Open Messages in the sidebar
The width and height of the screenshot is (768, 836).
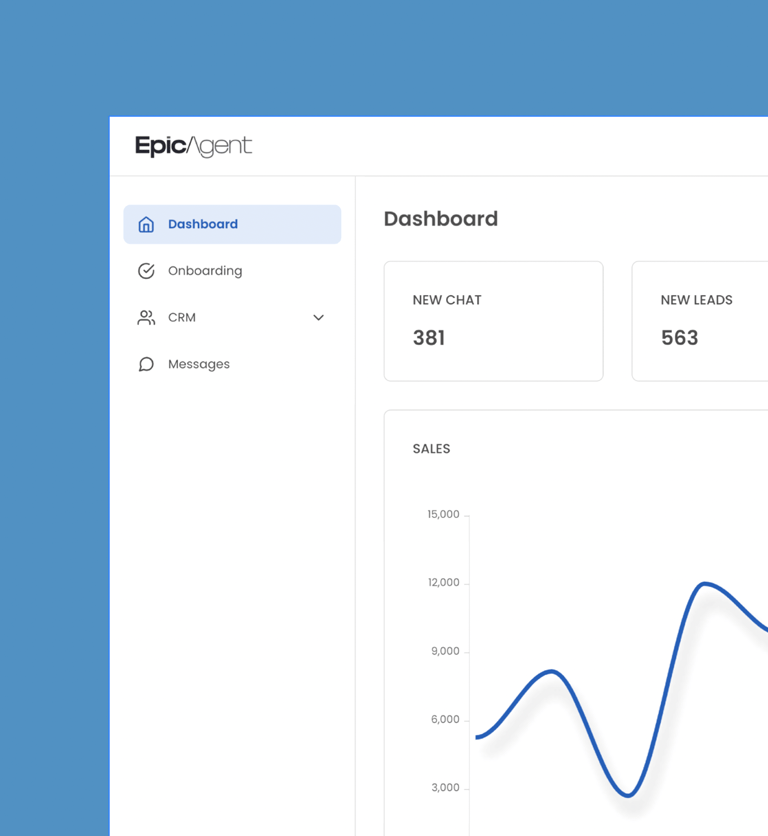click(x=232, y=364)
